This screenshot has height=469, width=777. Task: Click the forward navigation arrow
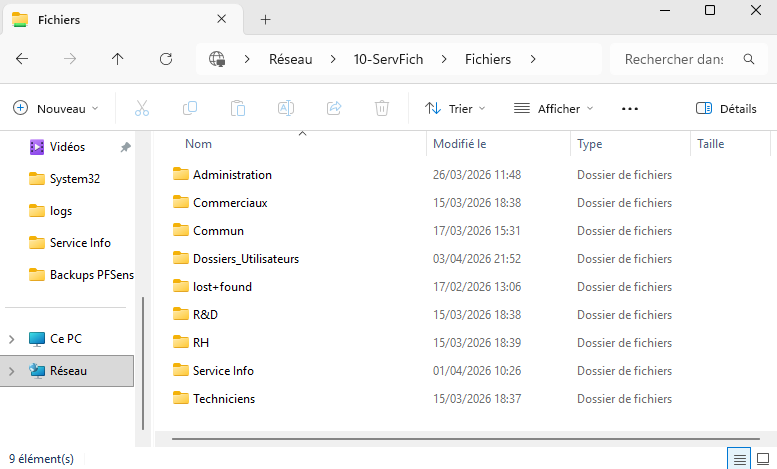click(x=70, y=59)
